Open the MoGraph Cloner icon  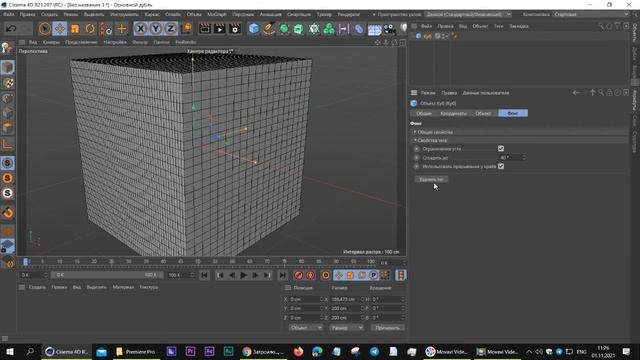coord(329,29)
